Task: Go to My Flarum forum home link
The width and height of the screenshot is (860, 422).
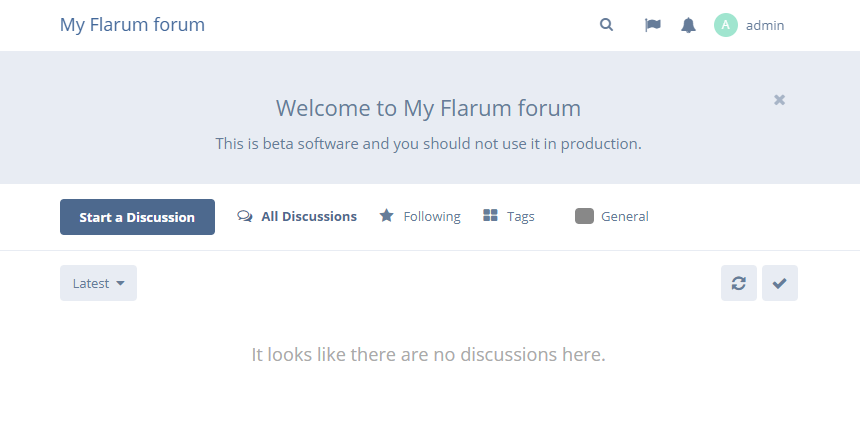Action: [x=132, y=25]
